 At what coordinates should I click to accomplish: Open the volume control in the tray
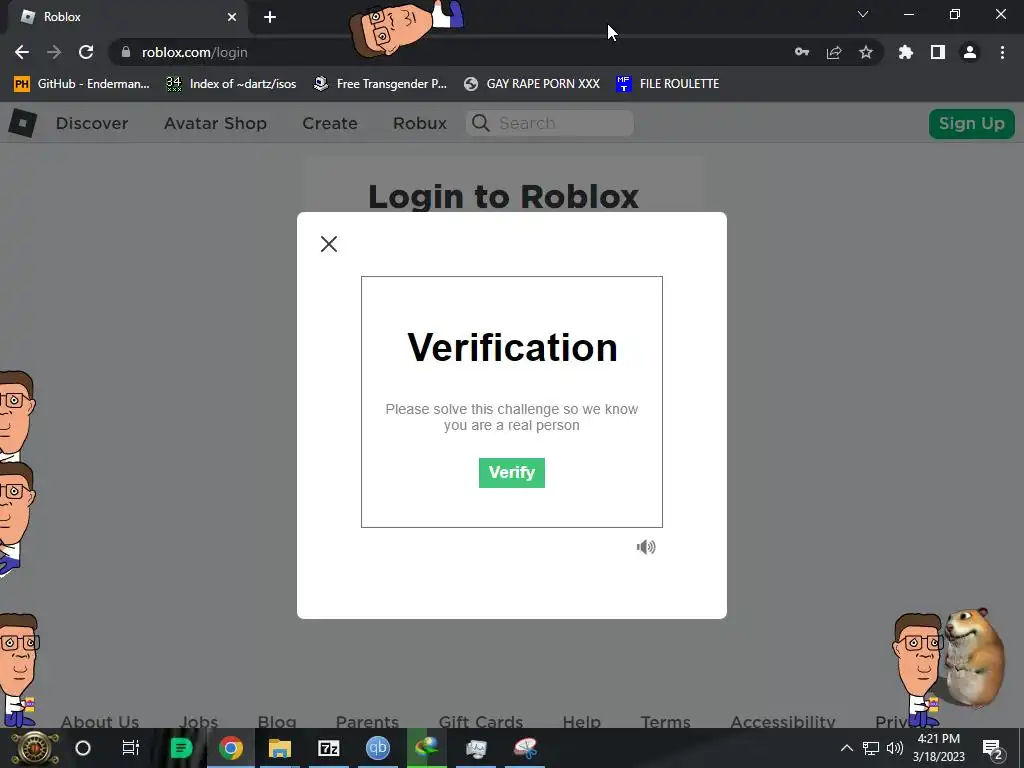895,748
